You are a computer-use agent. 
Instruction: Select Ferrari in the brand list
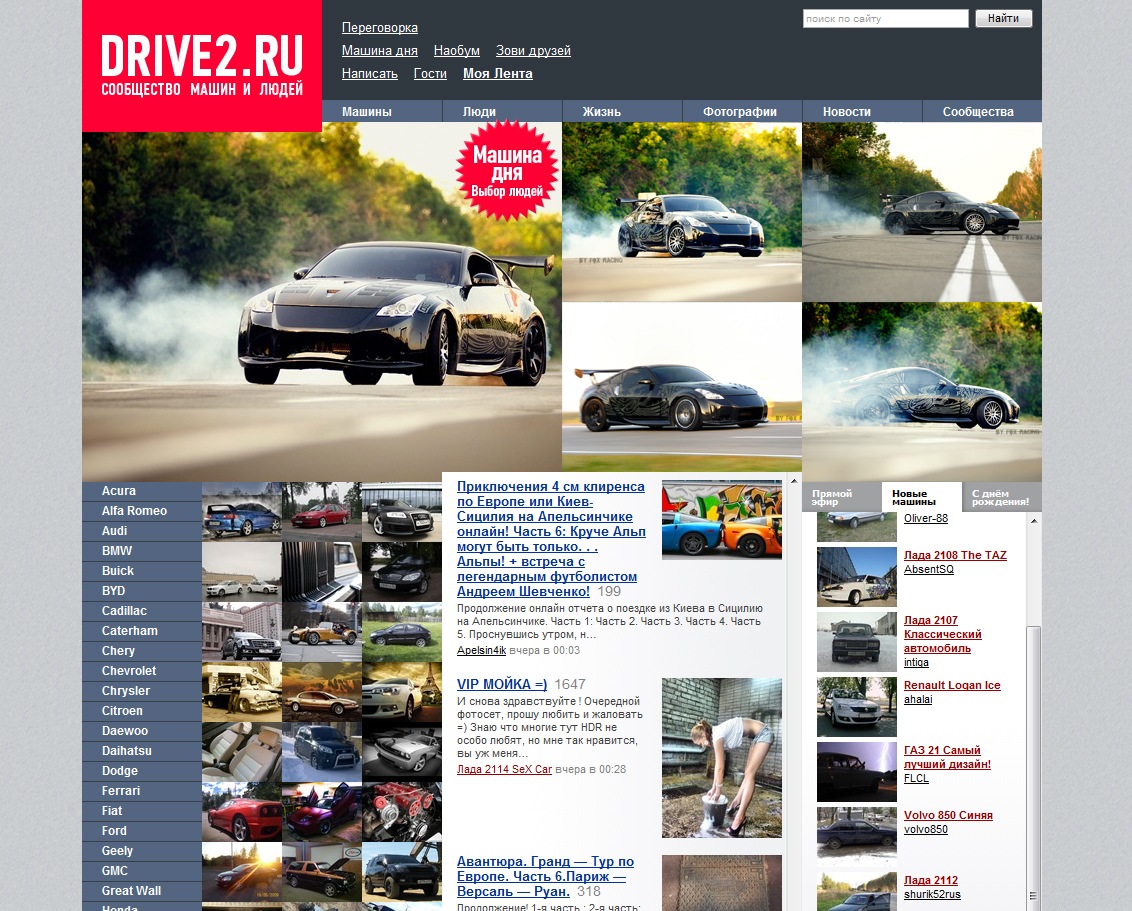click(142, 791)
